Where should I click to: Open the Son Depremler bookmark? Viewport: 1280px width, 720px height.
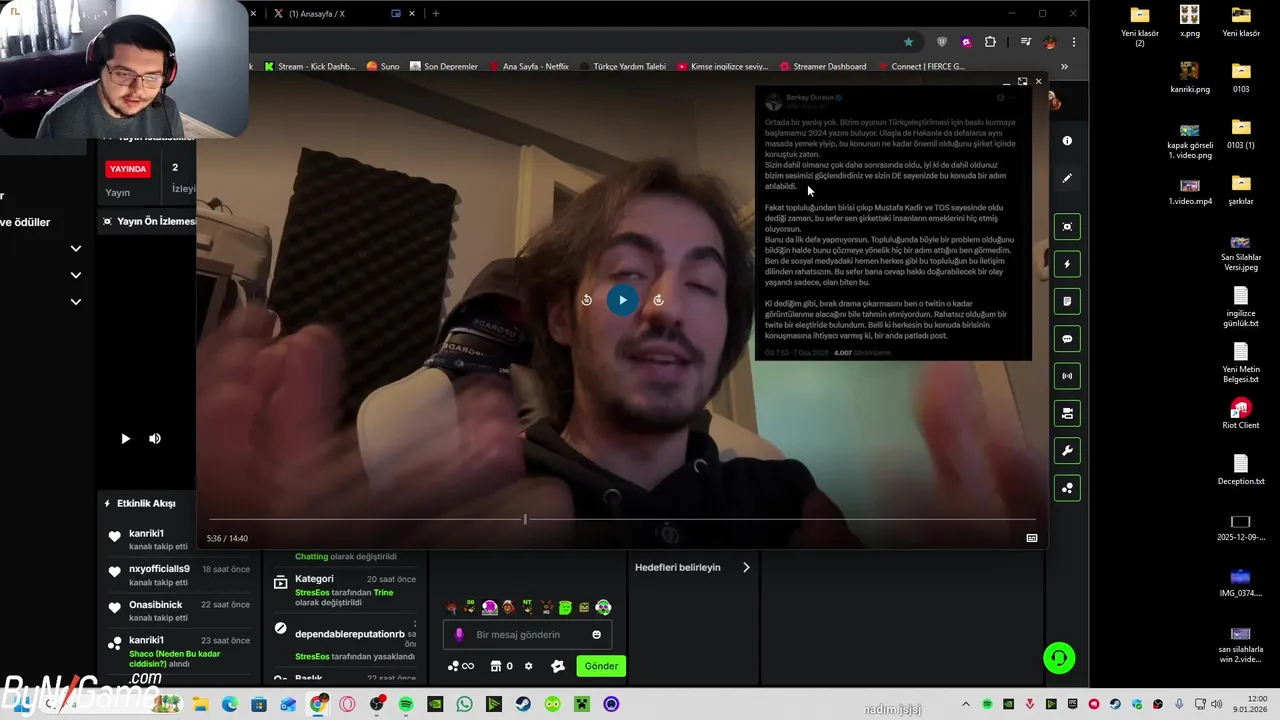point(444,66)
